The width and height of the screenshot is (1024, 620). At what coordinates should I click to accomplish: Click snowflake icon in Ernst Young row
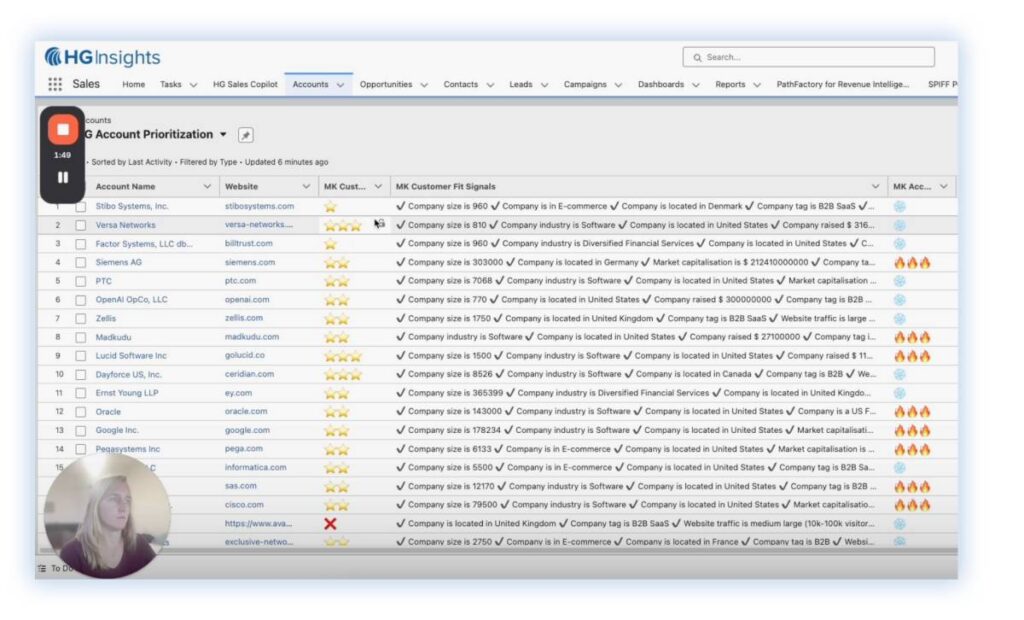pos(900,393)
